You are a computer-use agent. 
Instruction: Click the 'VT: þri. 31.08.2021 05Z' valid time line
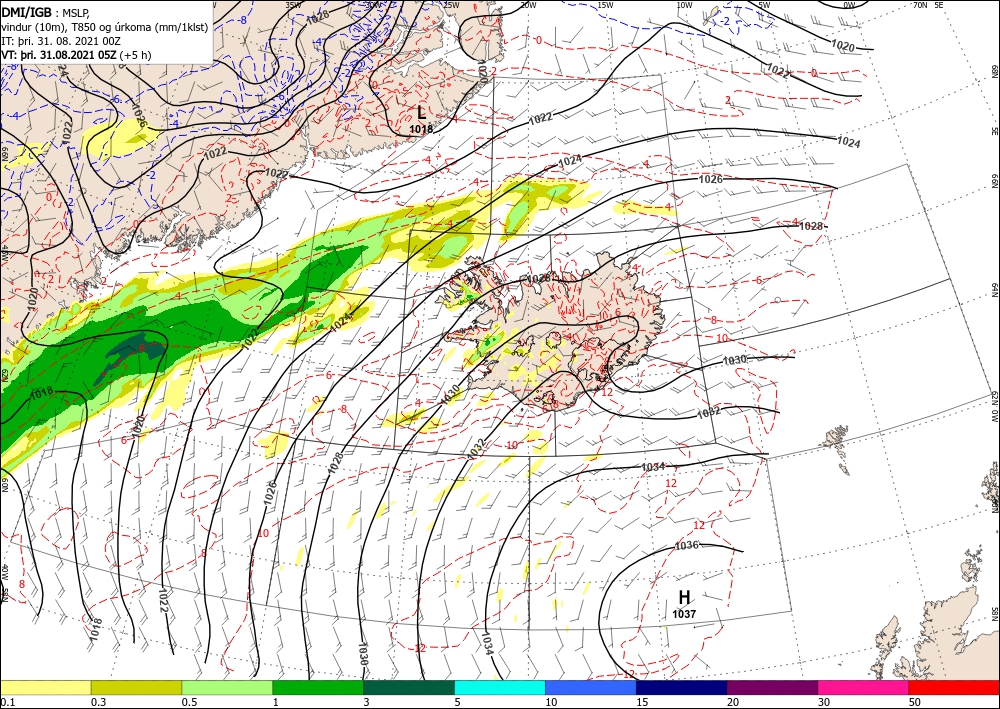coord(59,55)
